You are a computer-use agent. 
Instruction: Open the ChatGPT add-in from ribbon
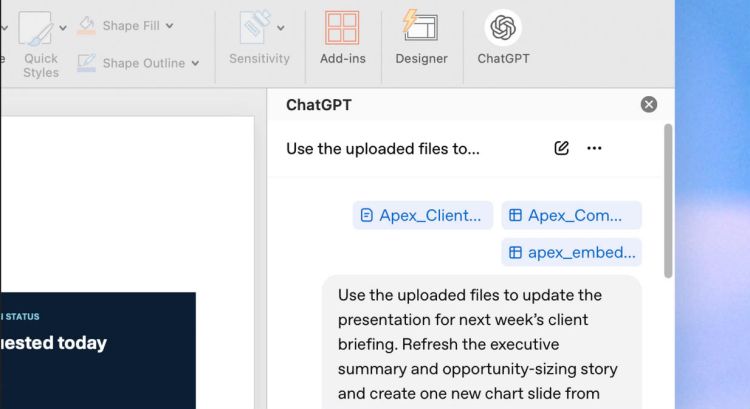(x=503, y=37)
